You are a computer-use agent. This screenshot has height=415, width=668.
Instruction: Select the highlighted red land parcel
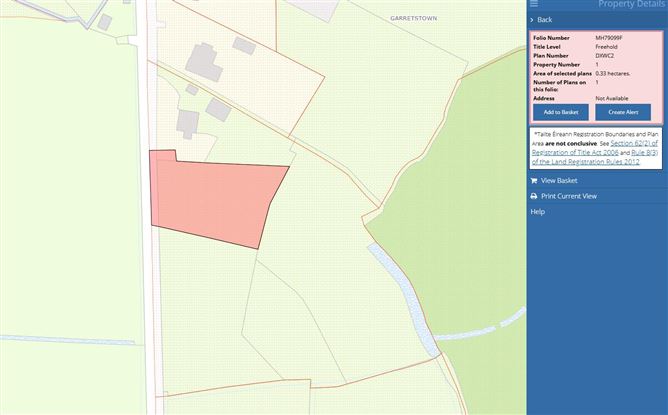pyautogui.click(x=213, y=198)
